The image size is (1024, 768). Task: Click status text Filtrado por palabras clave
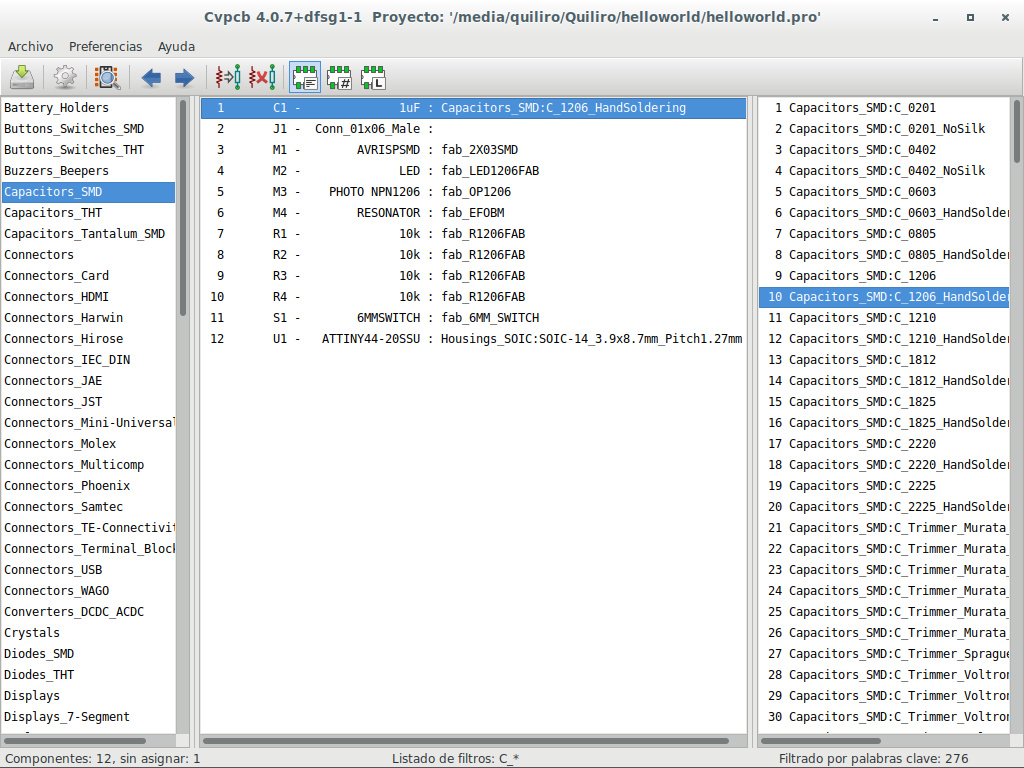[873, 759]
